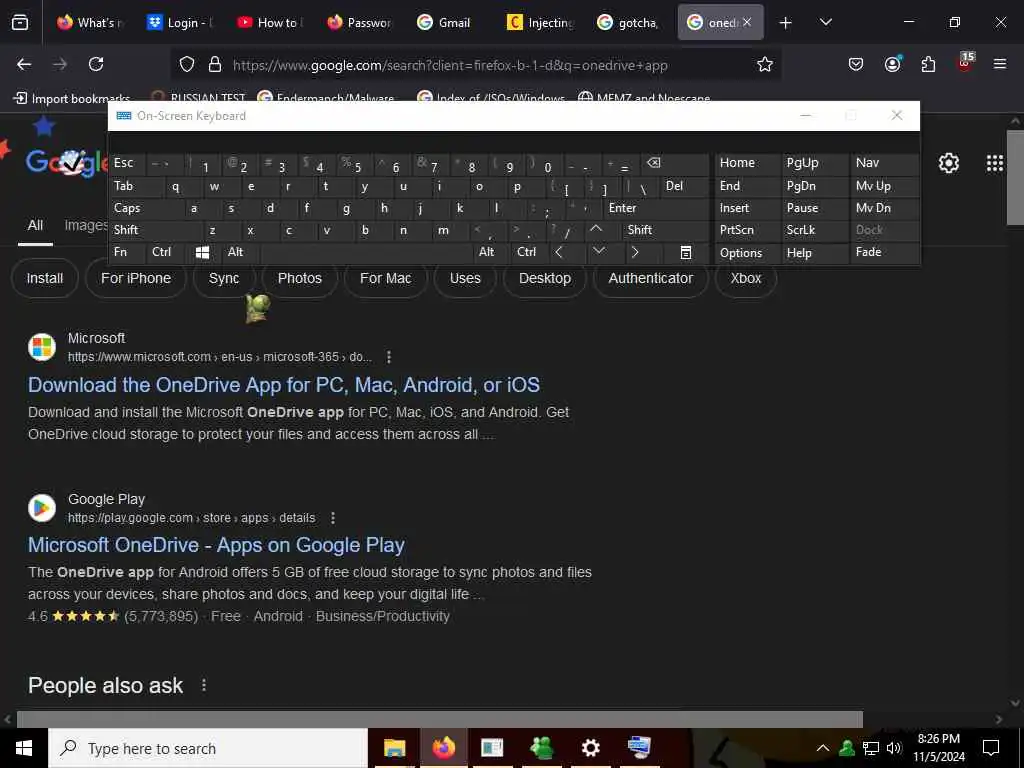Click the page horizontal scrollbar
Screen dimensions: 1024x768
(x=440, y=719)
